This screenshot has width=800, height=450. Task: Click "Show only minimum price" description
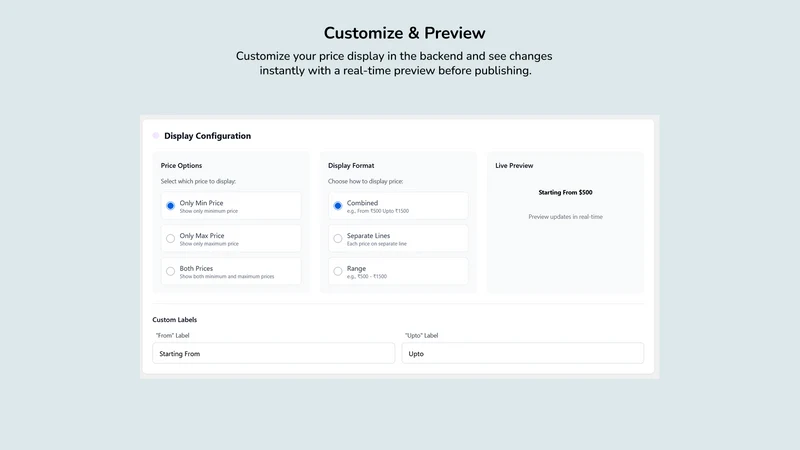[x=209, y=211]
